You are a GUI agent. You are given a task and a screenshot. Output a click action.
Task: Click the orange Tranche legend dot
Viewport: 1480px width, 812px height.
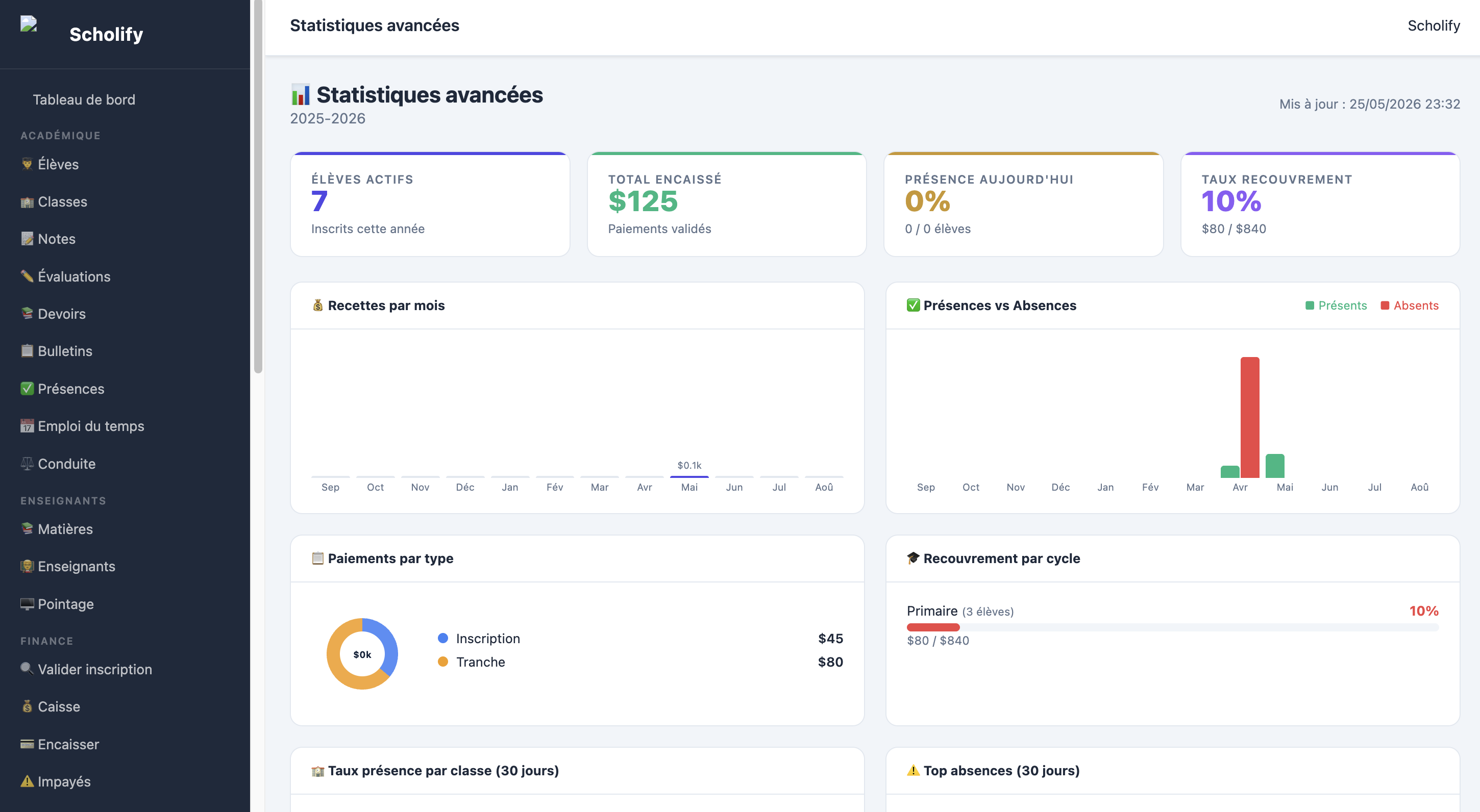click(442, 662)
